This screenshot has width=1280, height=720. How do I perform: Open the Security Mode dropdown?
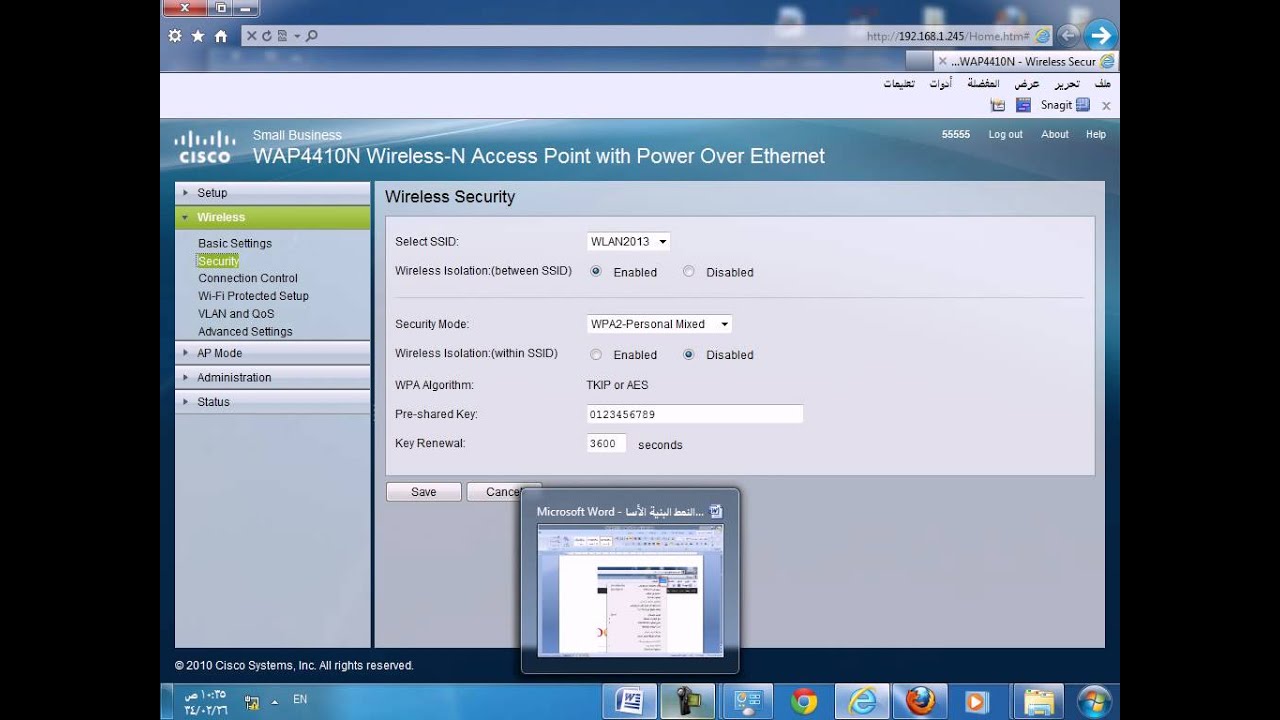tap(659, 324)
